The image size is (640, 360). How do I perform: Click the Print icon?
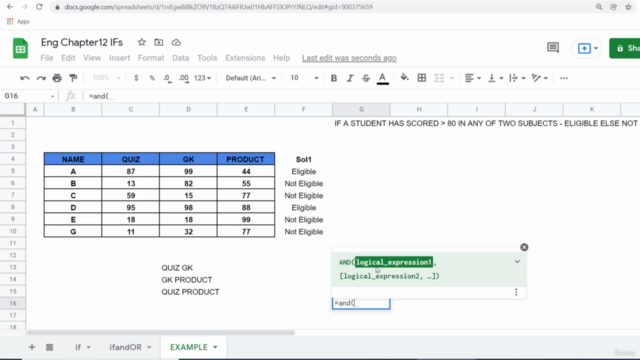(57, 78)
